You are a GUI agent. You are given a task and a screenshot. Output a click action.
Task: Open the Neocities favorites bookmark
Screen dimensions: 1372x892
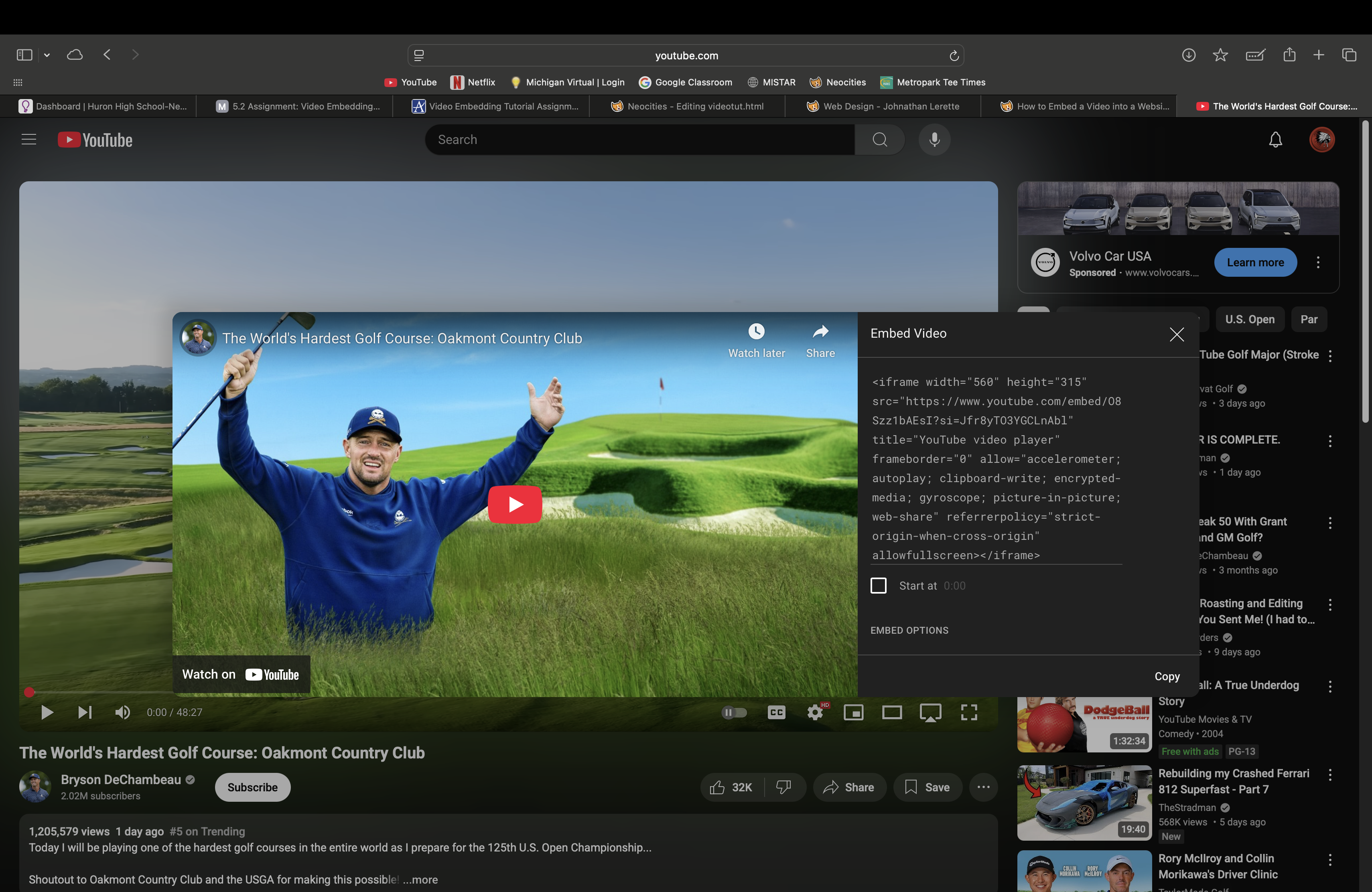838,82
